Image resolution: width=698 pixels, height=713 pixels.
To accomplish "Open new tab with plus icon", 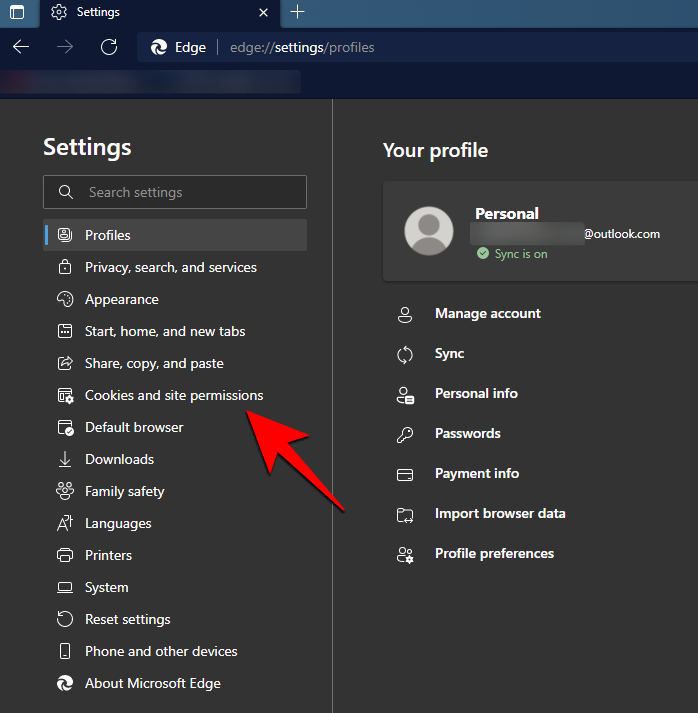I will pos(297,12).
